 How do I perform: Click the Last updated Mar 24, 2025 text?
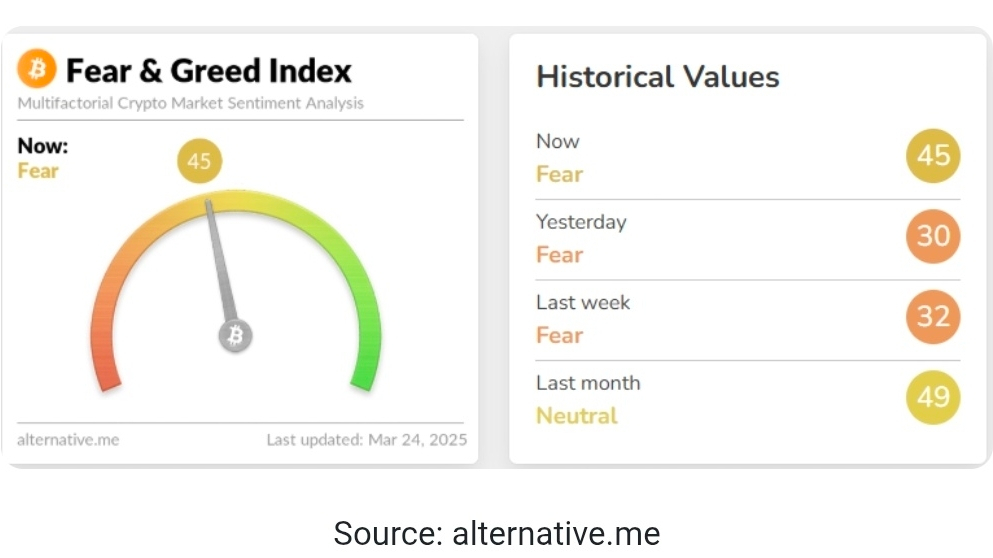pyautogui.click(x=367, y=440)
